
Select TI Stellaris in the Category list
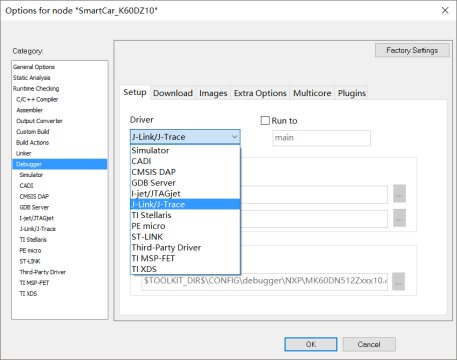point(33,240)
